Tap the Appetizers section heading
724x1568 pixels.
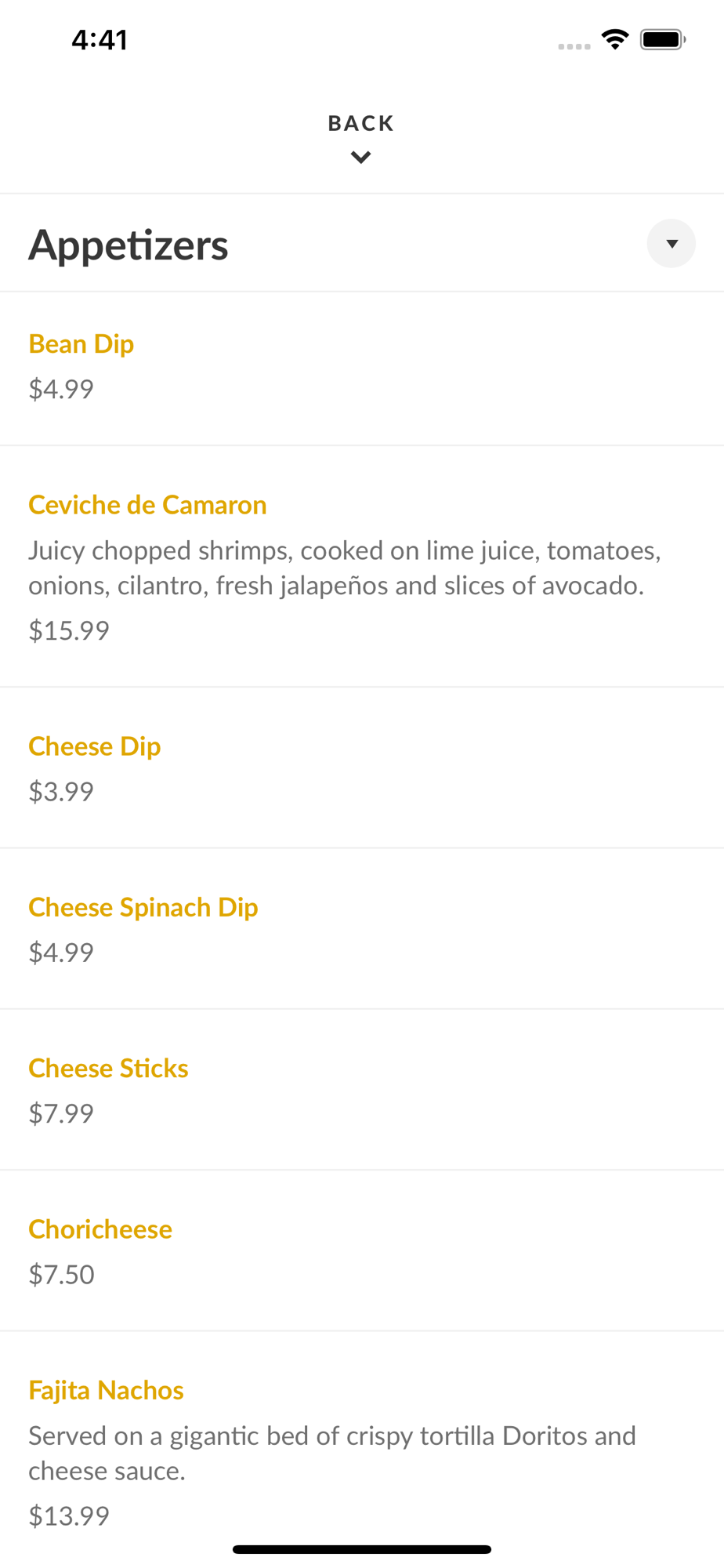(x=129, y=245)
